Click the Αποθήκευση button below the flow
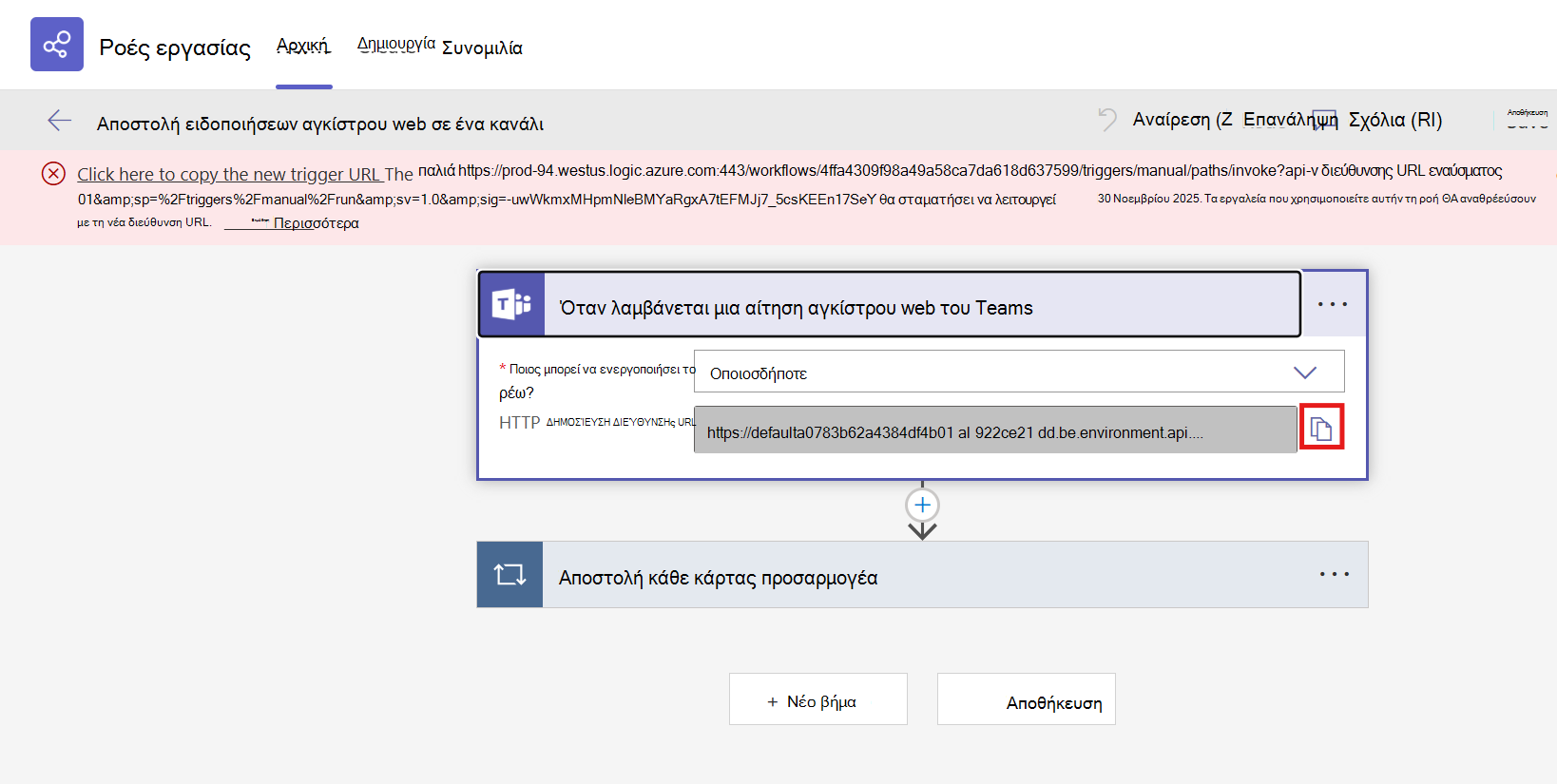Viewport: 1557px width, 784px height. 1026,699
